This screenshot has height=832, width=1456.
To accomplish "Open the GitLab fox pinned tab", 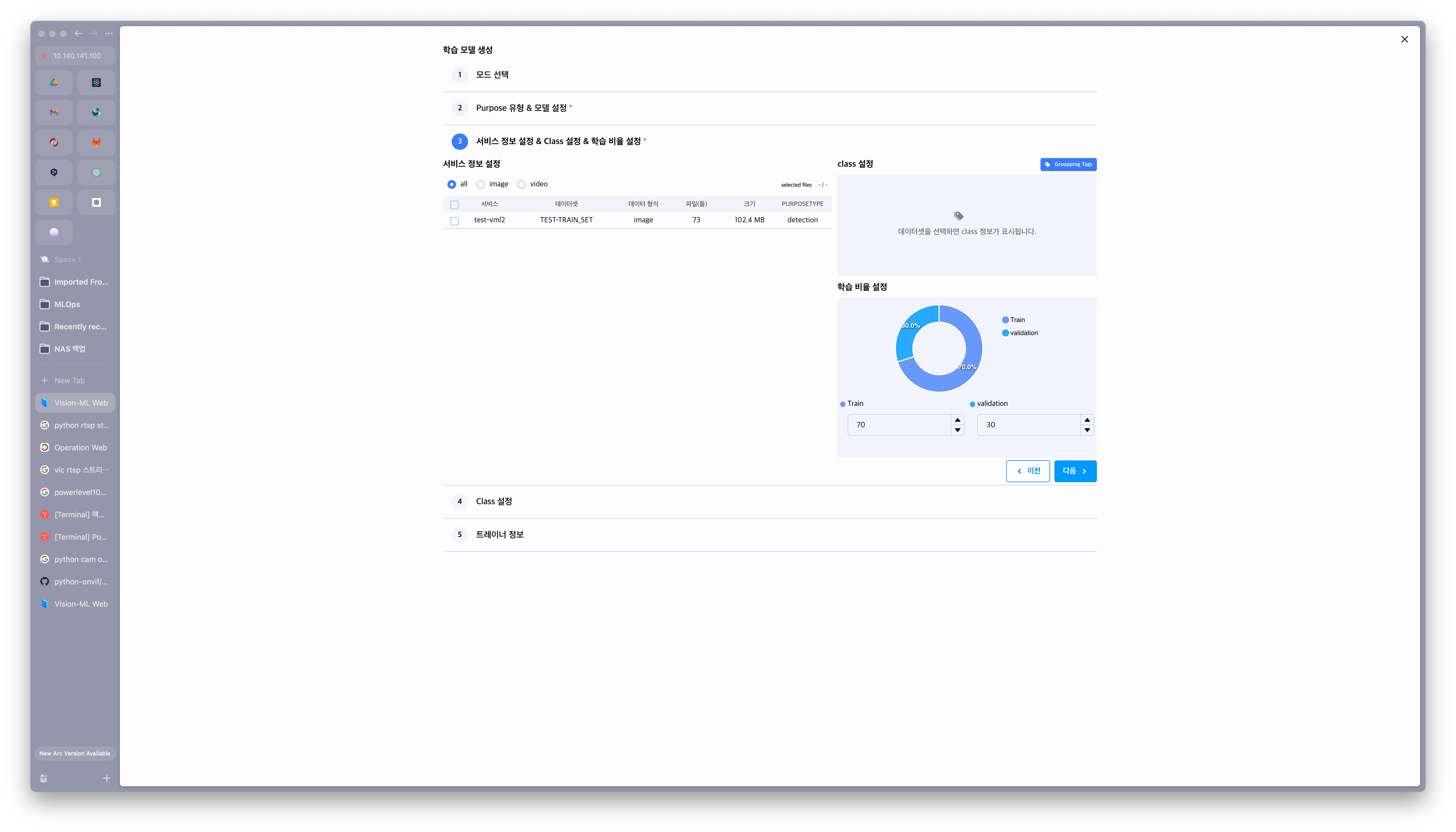I will point(96,142).
